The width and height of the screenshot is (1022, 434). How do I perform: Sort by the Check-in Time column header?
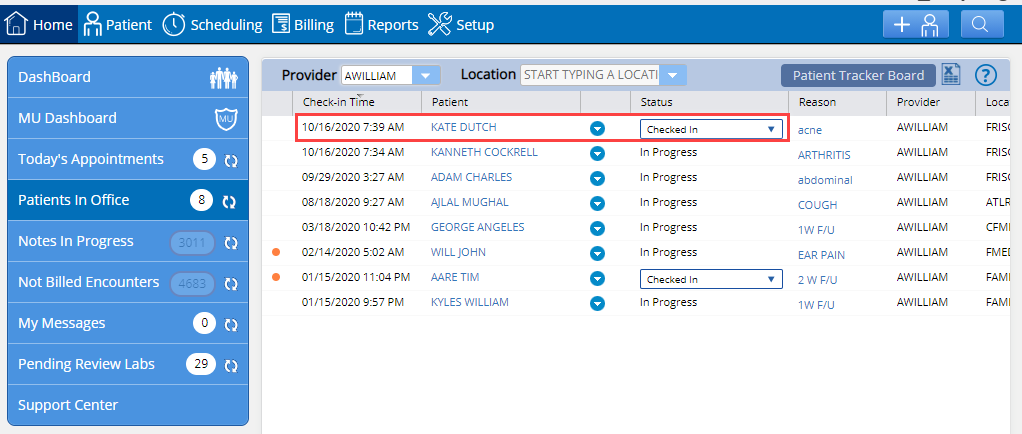click(x=338, y=102)
